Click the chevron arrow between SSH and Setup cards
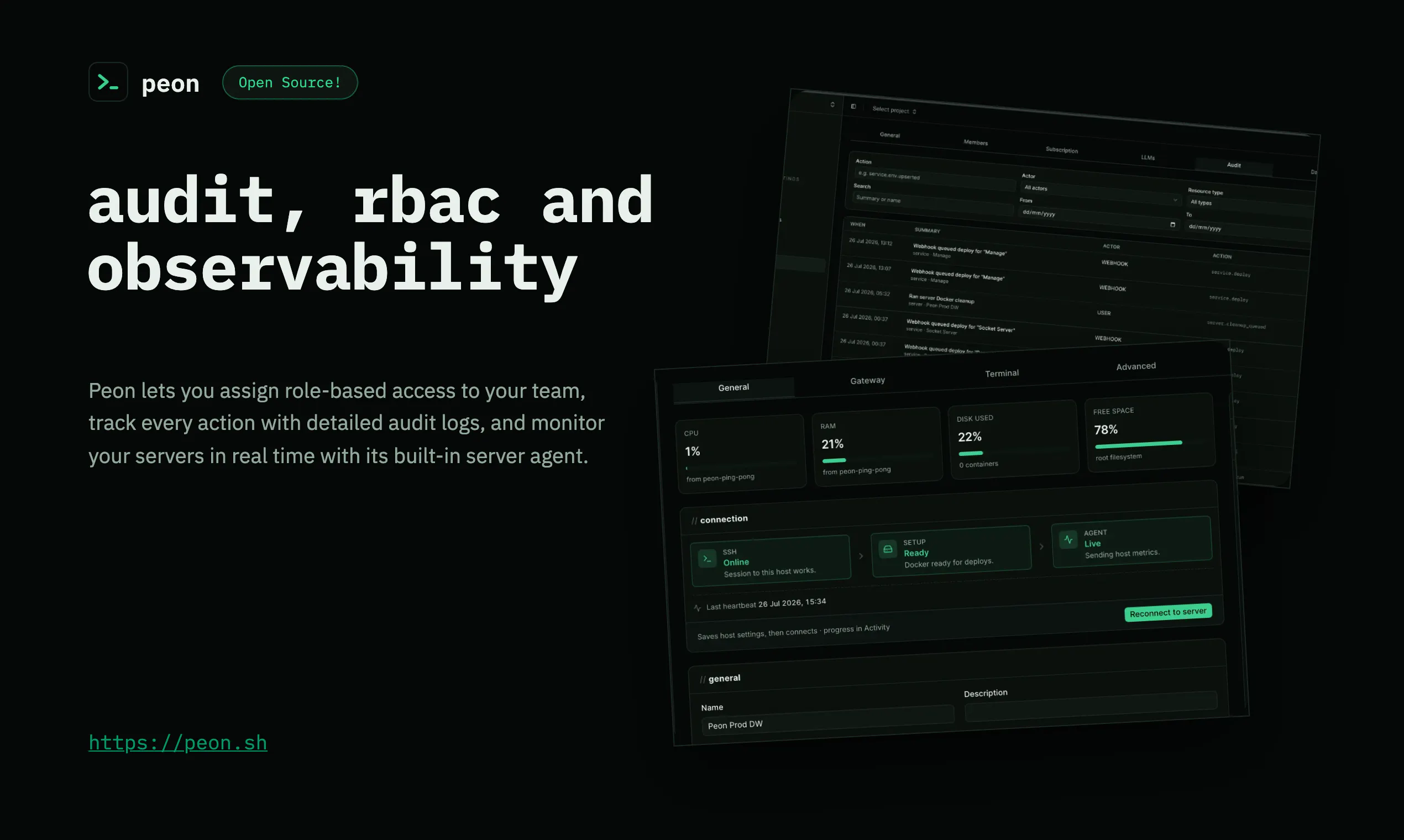Screen dimensions: 1404x840 coord(861,556)
